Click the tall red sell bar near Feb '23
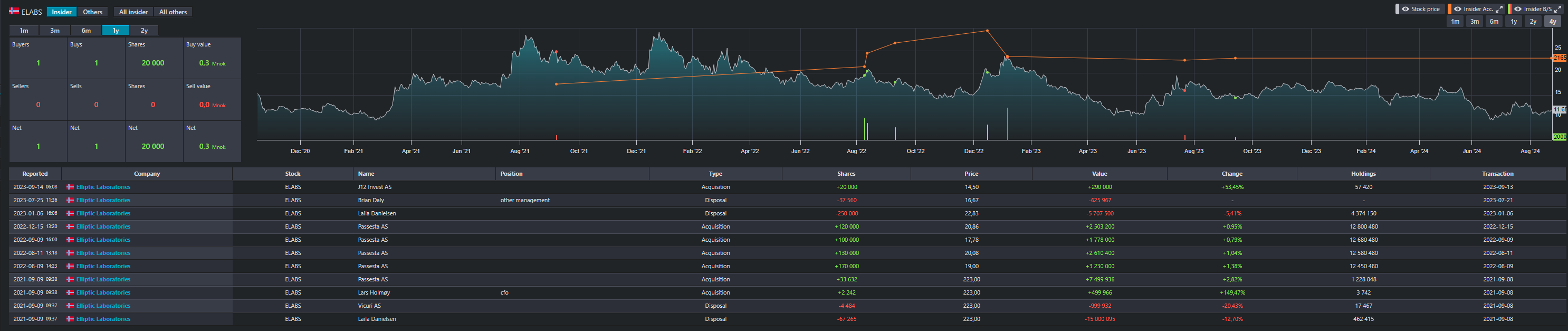 tap(1007, 125)
